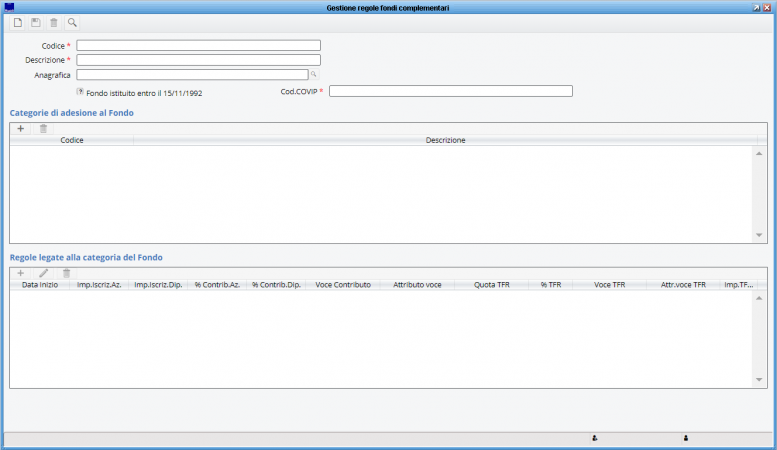Delete category using trash icon under Categorie
Image resolution: width=777 pixels, height=450 pixels.
tap(44, 129)
